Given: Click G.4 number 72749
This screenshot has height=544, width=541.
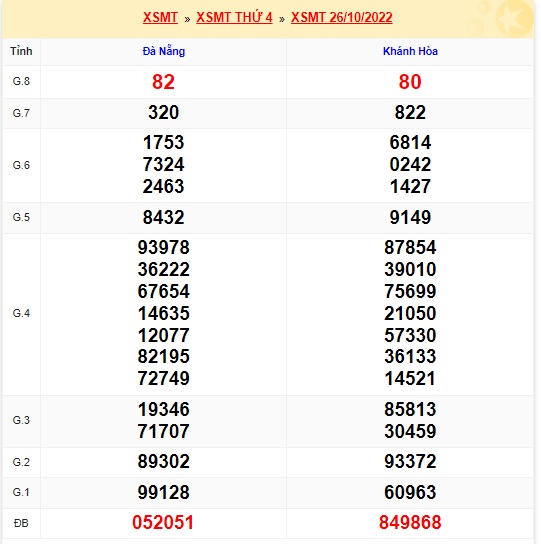Looking at the screenshot, I should (163, 378).
